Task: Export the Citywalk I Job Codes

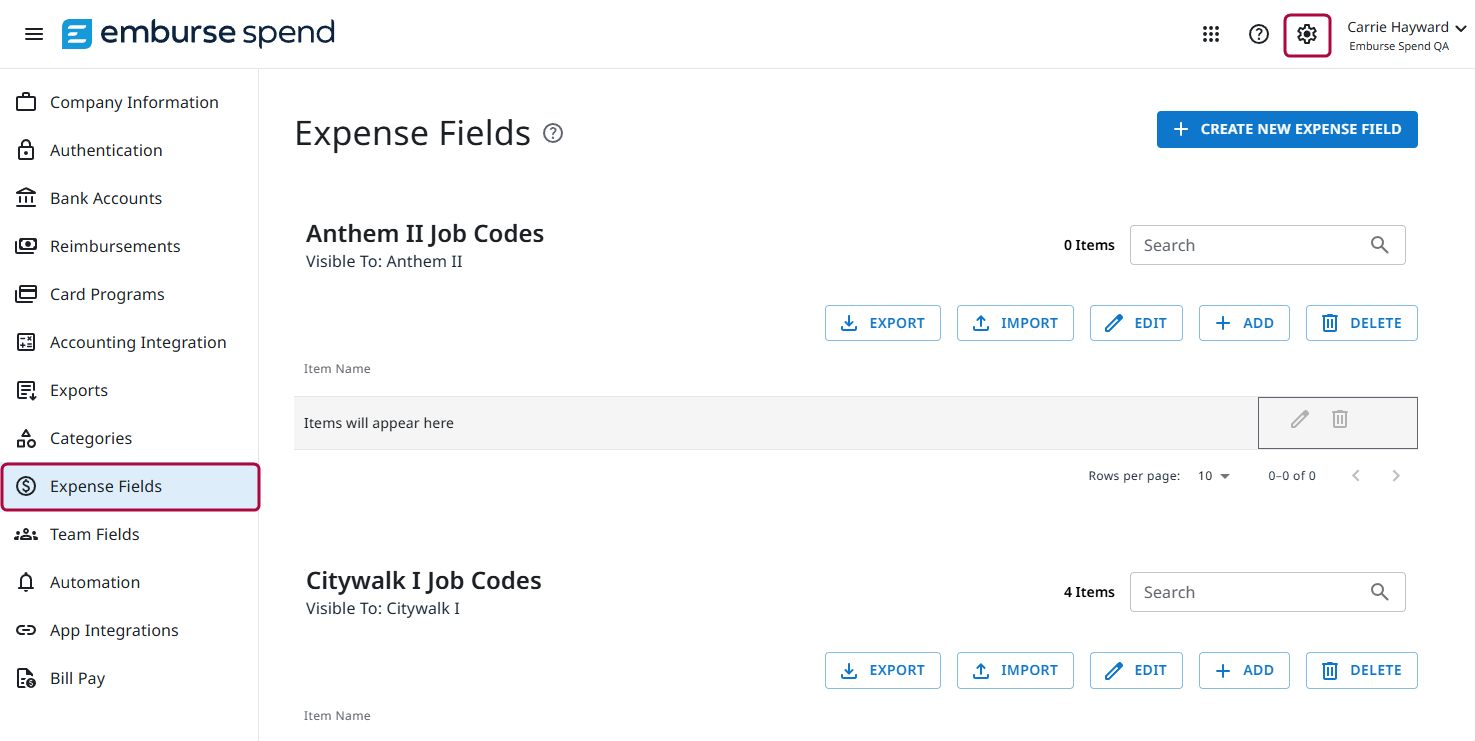Action: (x=883, y=670)
